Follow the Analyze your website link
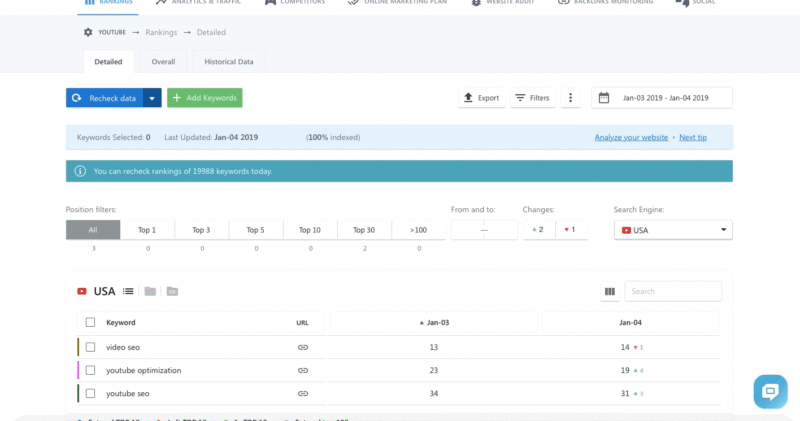The height and width of the screenshot is (421, 800). 631,137
